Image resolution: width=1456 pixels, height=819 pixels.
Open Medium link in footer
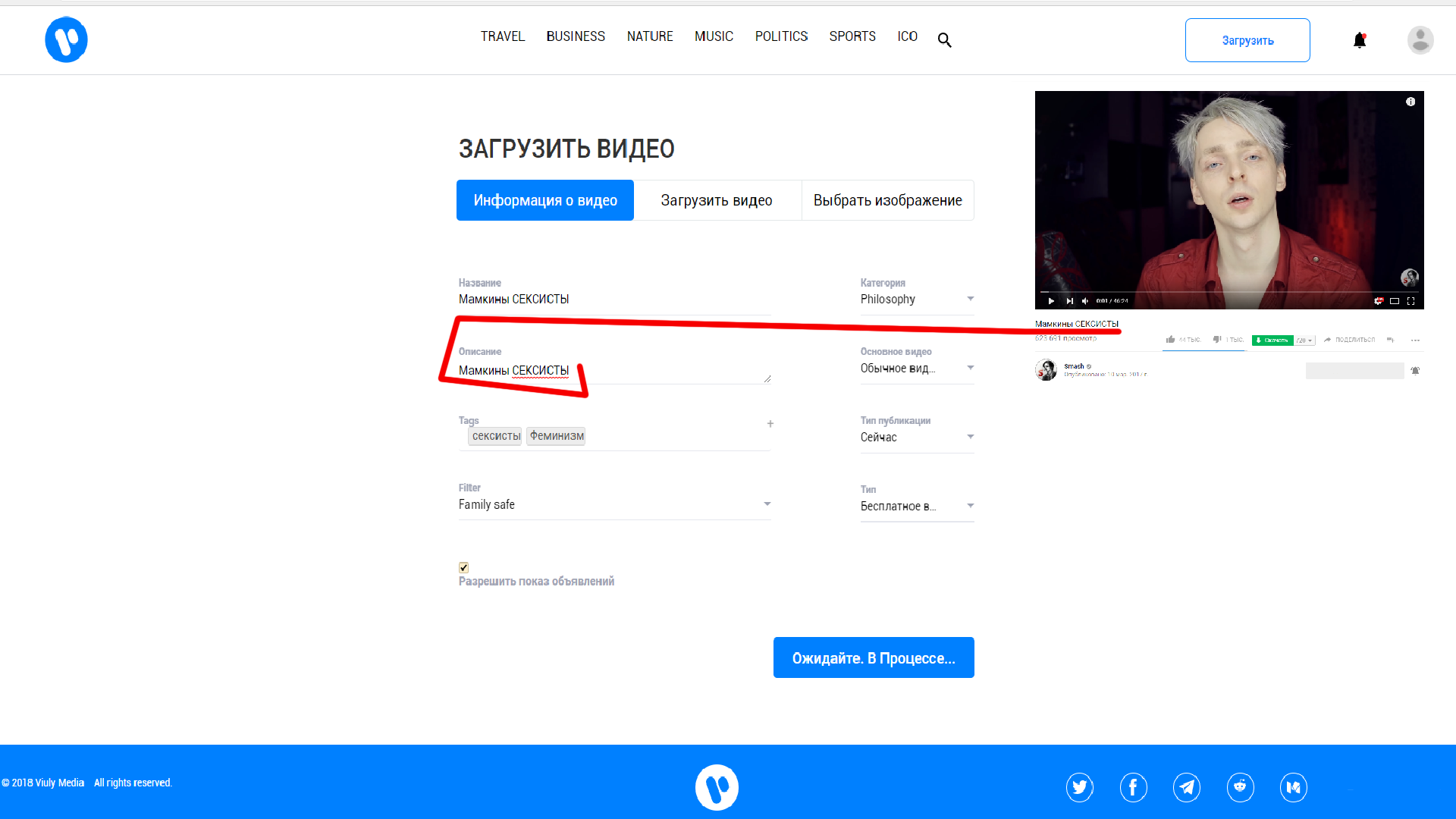[1293, 787]
